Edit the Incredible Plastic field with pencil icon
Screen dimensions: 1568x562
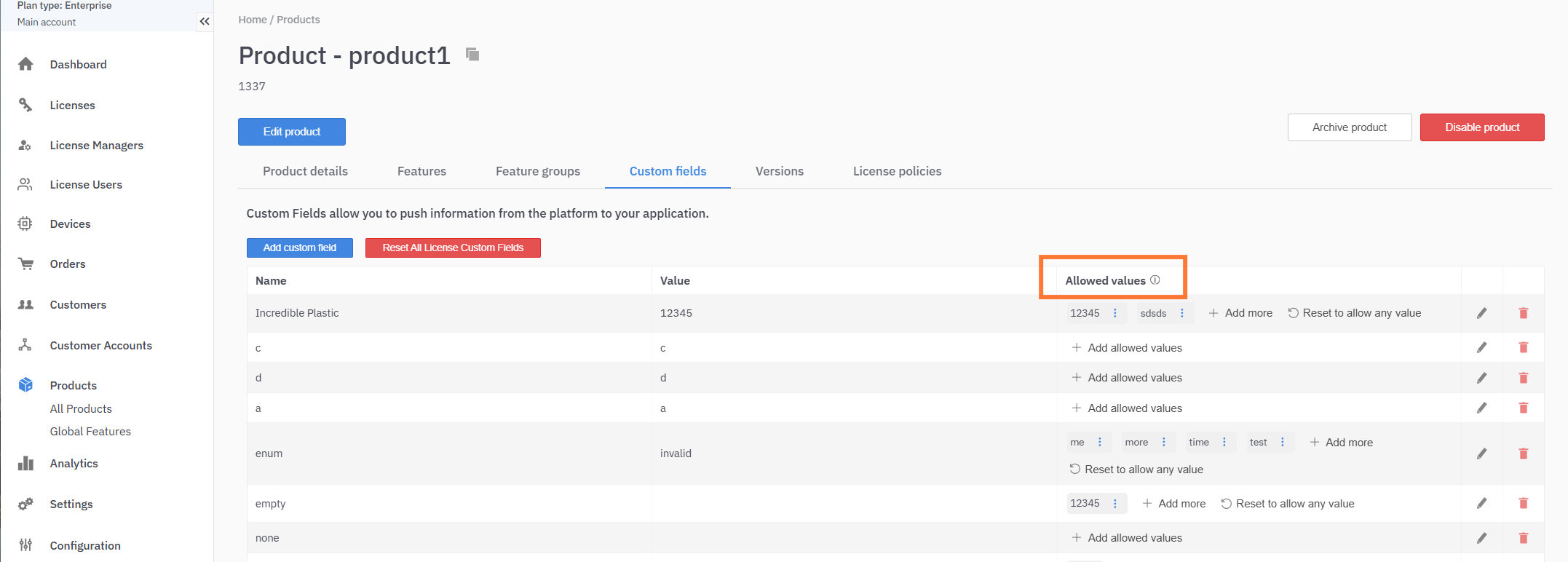1481,313
